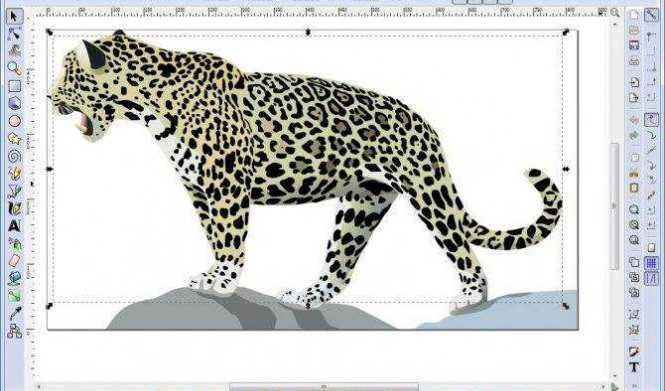Click the right-middle selection scale handle
This screenshot has height=391, width=665.
[566, 169]
